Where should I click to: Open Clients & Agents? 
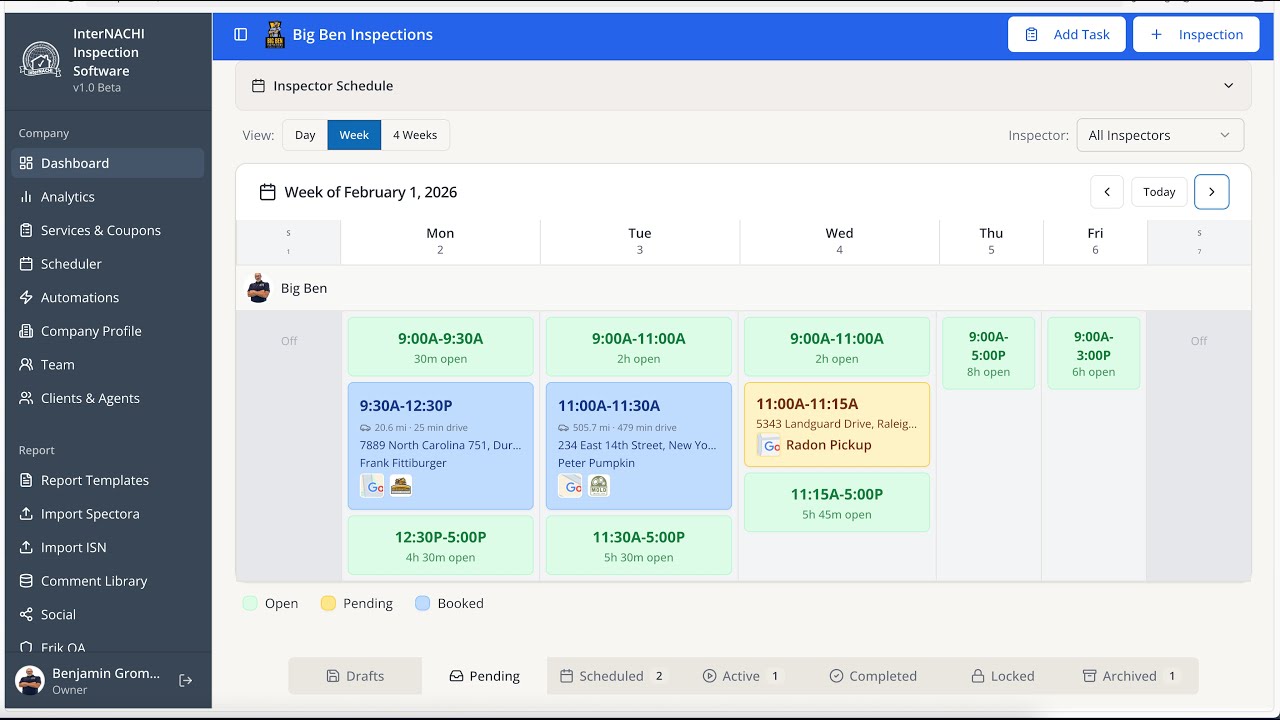108,398
